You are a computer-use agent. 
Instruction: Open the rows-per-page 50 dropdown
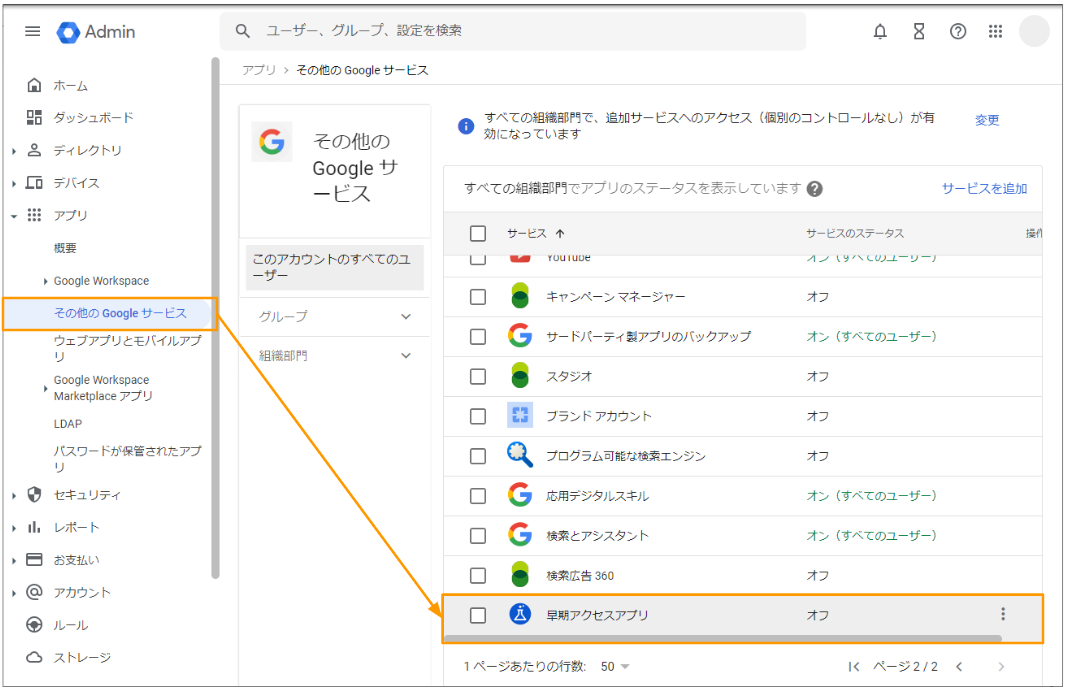click(615, 667)
